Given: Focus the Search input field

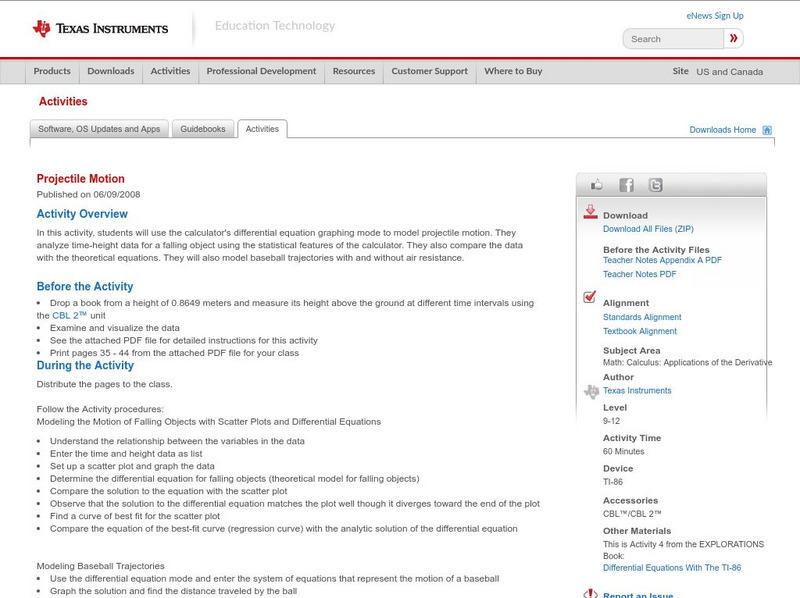Looking at the screenshot, I should click(673, 39).
